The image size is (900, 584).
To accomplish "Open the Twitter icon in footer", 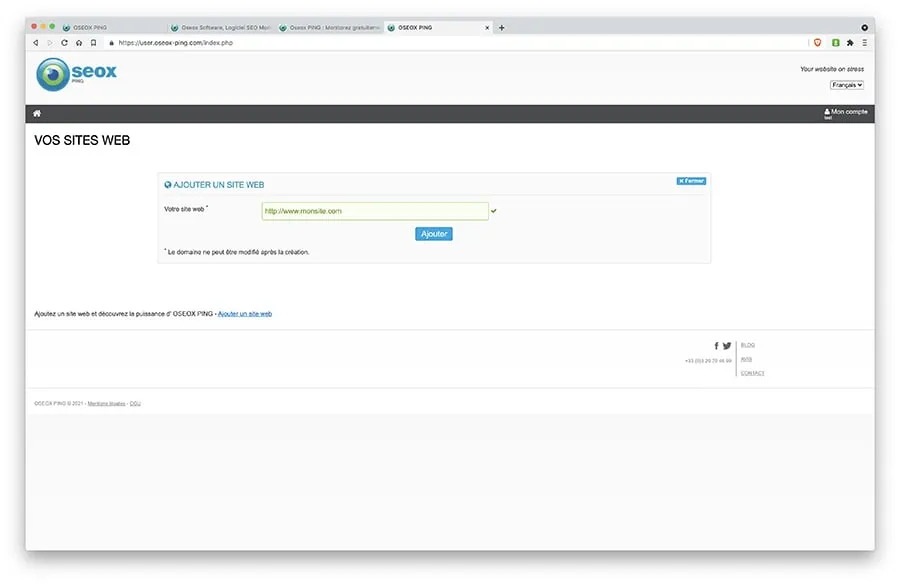I will click(x=727, y=346).
